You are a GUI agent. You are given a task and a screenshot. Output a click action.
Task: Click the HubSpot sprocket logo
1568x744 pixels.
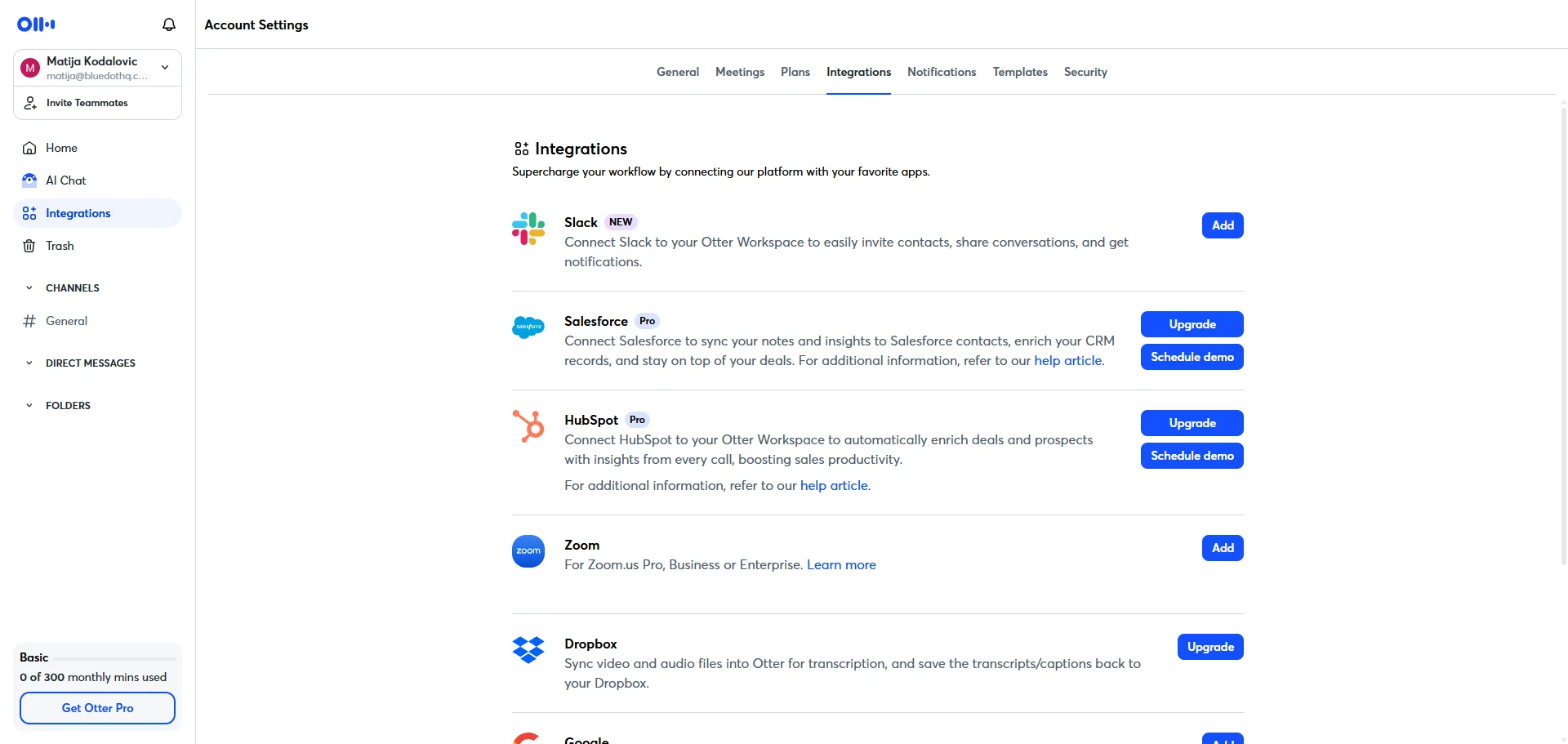click(528, 426)
